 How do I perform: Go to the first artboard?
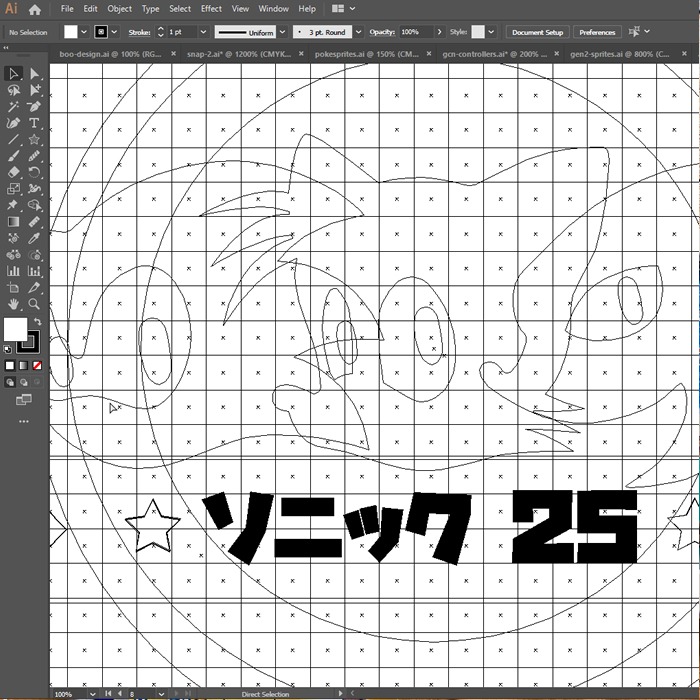(x=108, y=694)
